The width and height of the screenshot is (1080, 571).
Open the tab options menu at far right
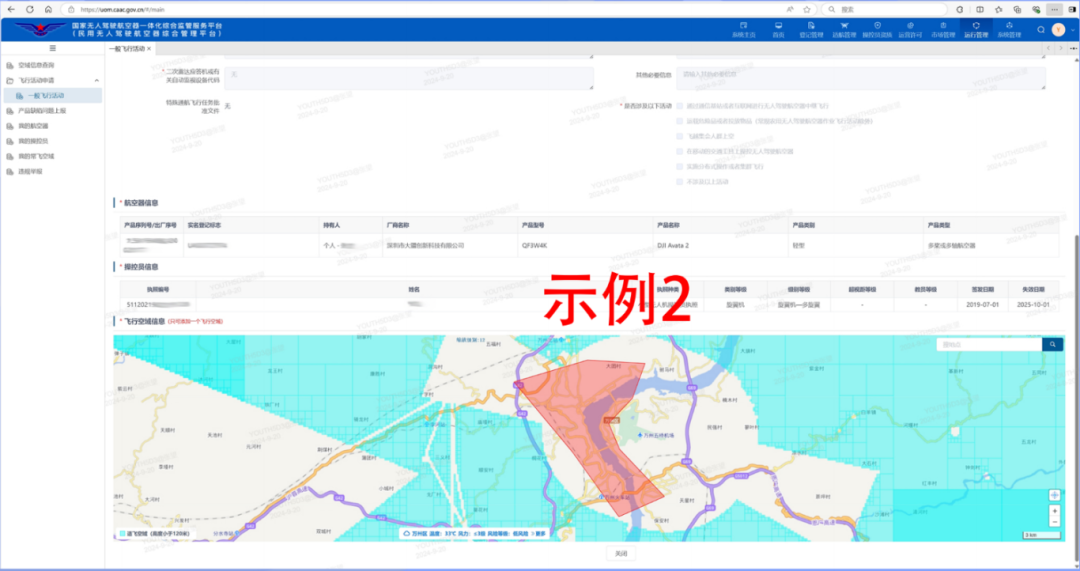coord(1070,48)
